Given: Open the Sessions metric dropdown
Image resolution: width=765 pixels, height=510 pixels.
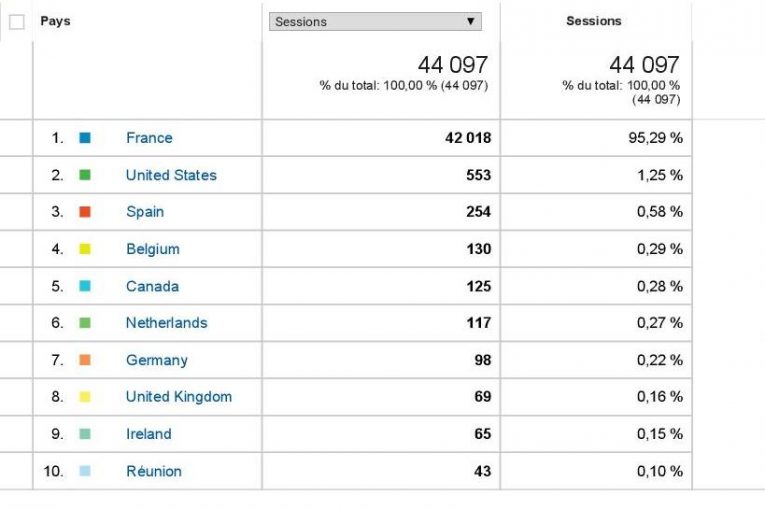Looking at the screenshot, I should click(375, 22).
